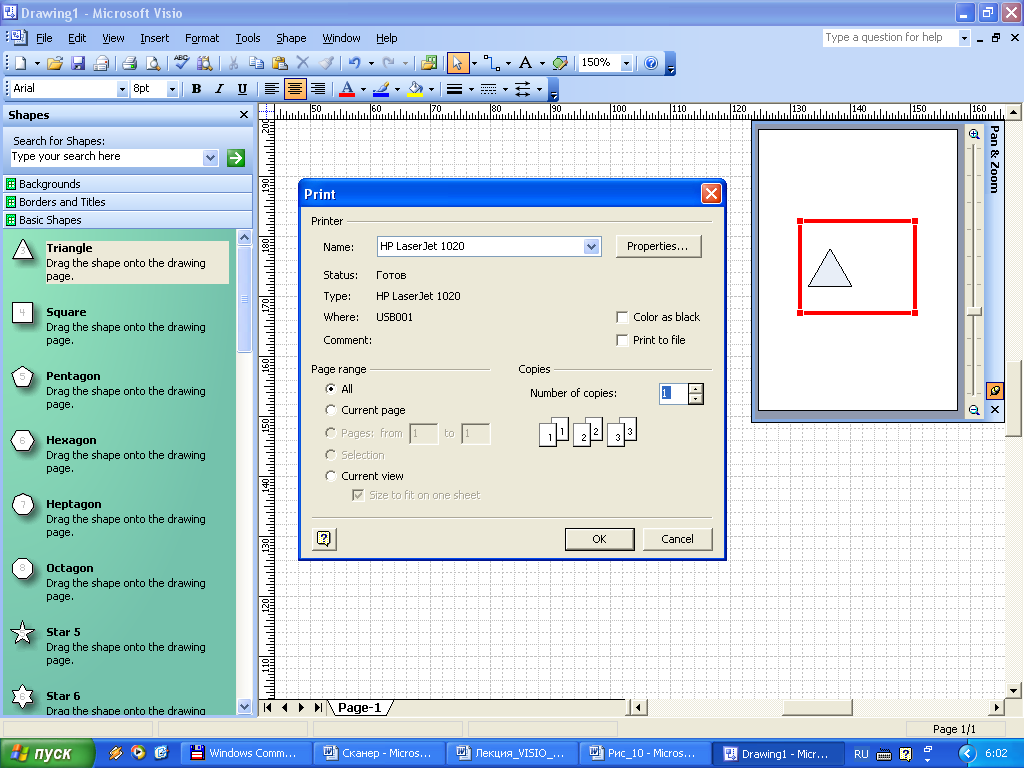Image resolution: width=1024 pixels, height=768 pixels.
Task: Expand the font size dropdown
Action: (172, 89)
